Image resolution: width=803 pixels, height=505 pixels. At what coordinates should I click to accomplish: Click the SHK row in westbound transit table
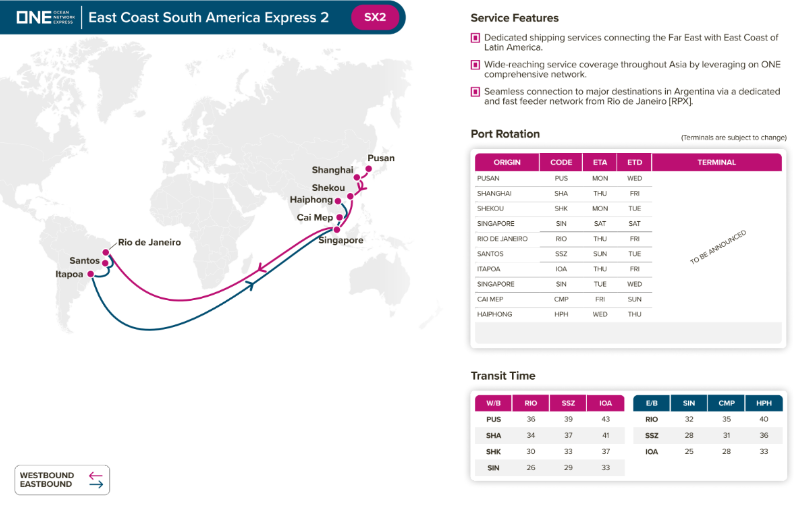[493, 451]
